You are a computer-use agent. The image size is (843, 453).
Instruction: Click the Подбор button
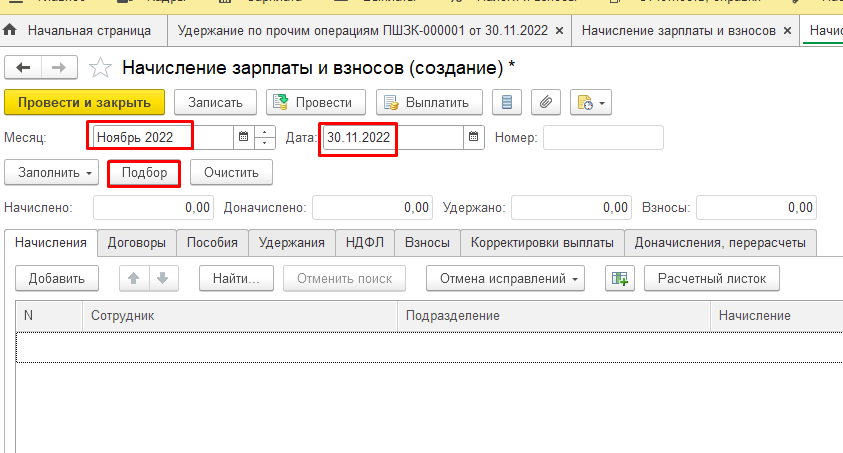coord(144,172)
